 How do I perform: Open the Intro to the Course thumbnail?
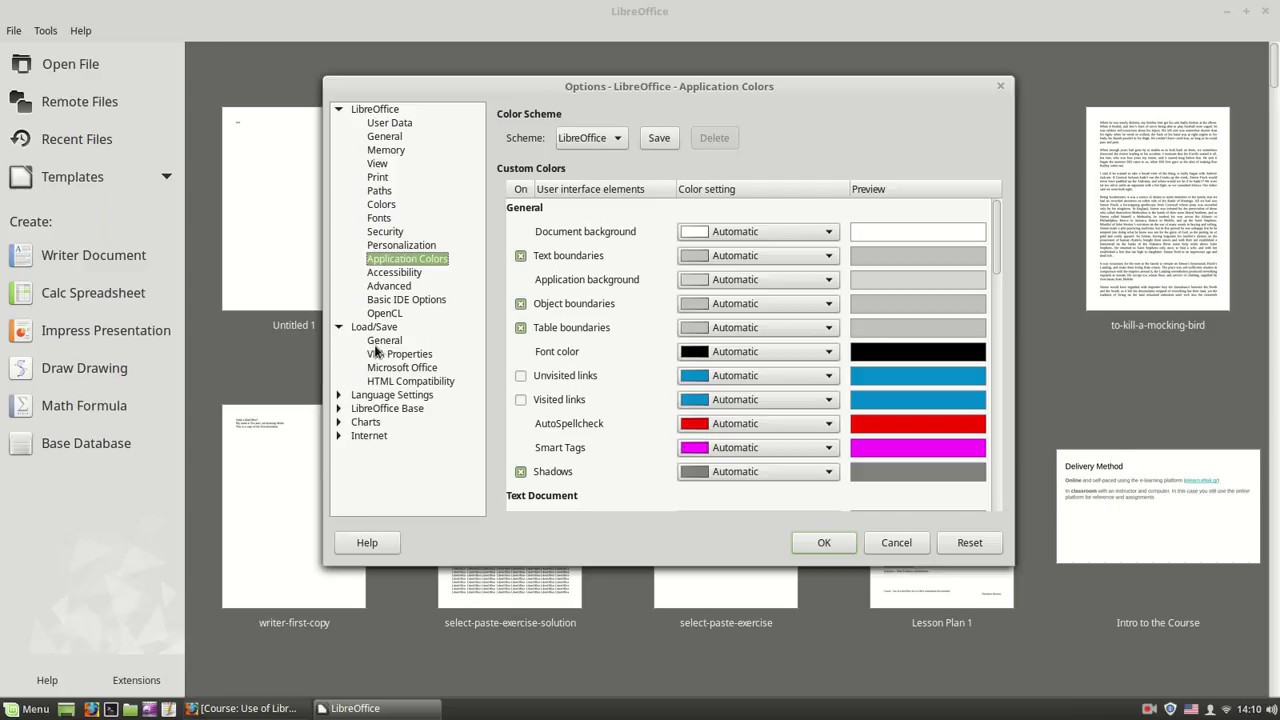coord(1158,506)
